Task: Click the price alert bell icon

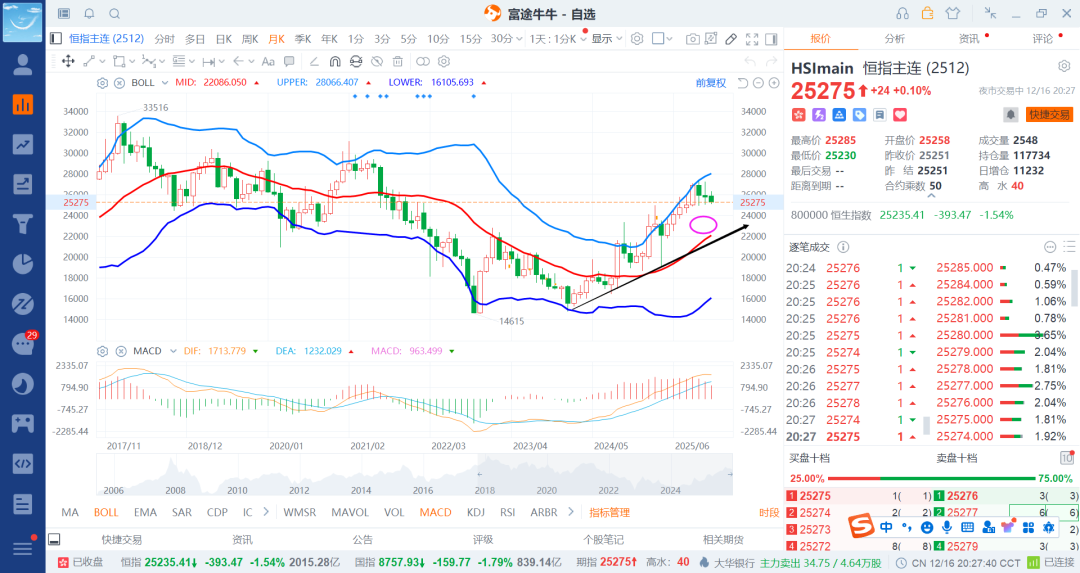Action: (x=1010, y=115)
